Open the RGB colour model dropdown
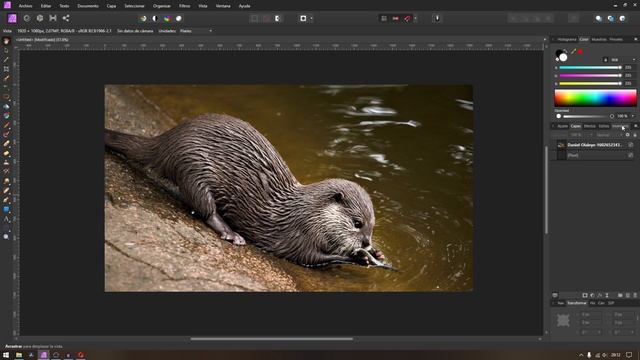The width and height of the screenshot is (640, 360). point(623,60)
